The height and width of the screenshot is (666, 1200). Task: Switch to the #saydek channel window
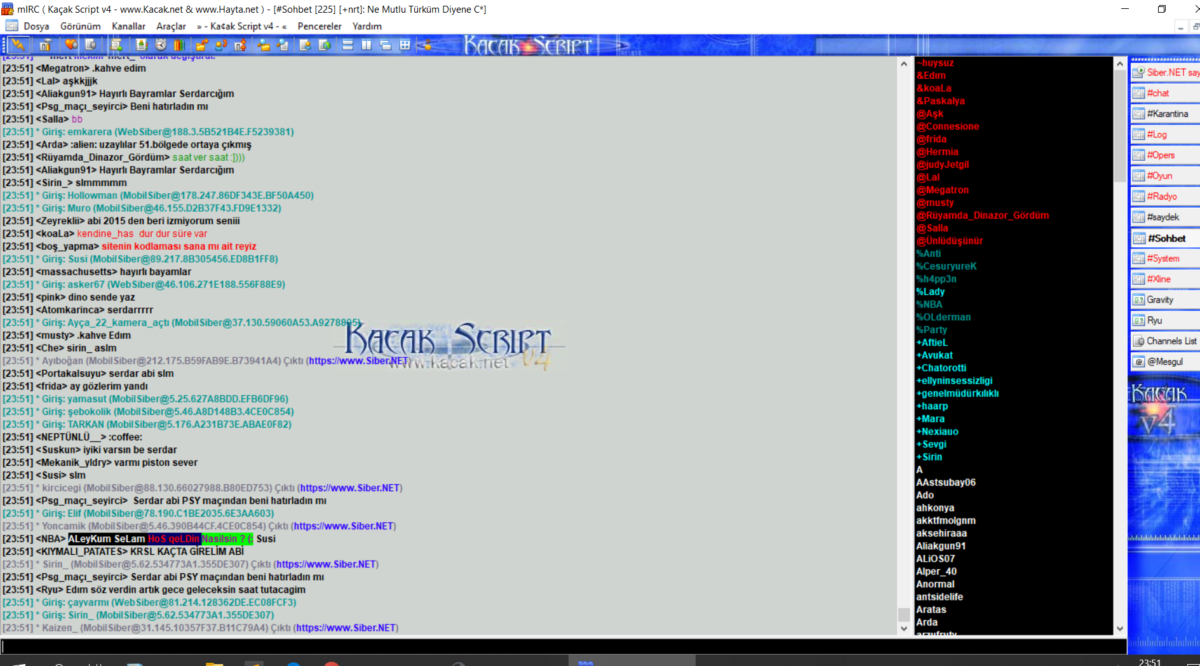1165,217
